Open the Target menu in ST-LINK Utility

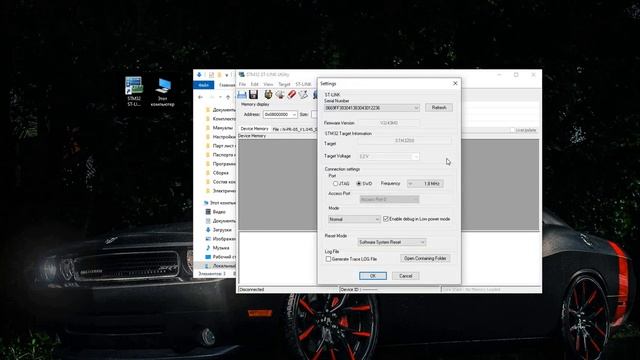coord(284,84)
